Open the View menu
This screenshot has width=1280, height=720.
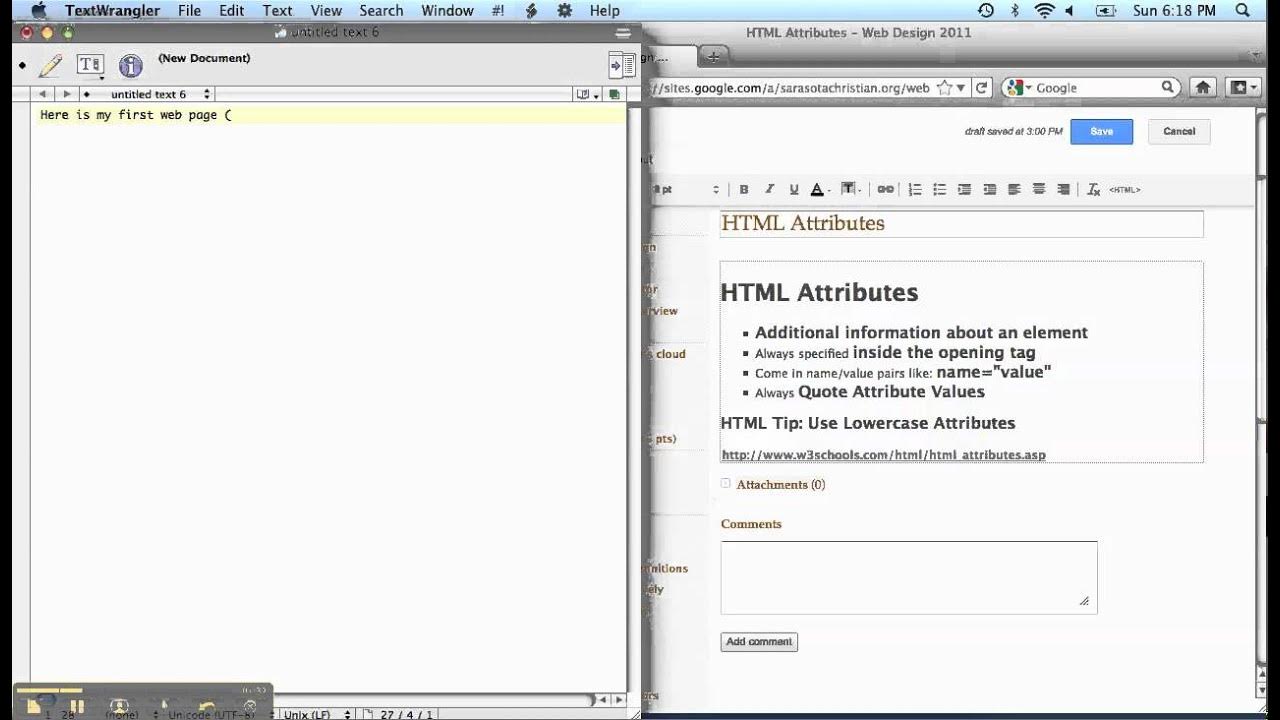coord(326,10)
